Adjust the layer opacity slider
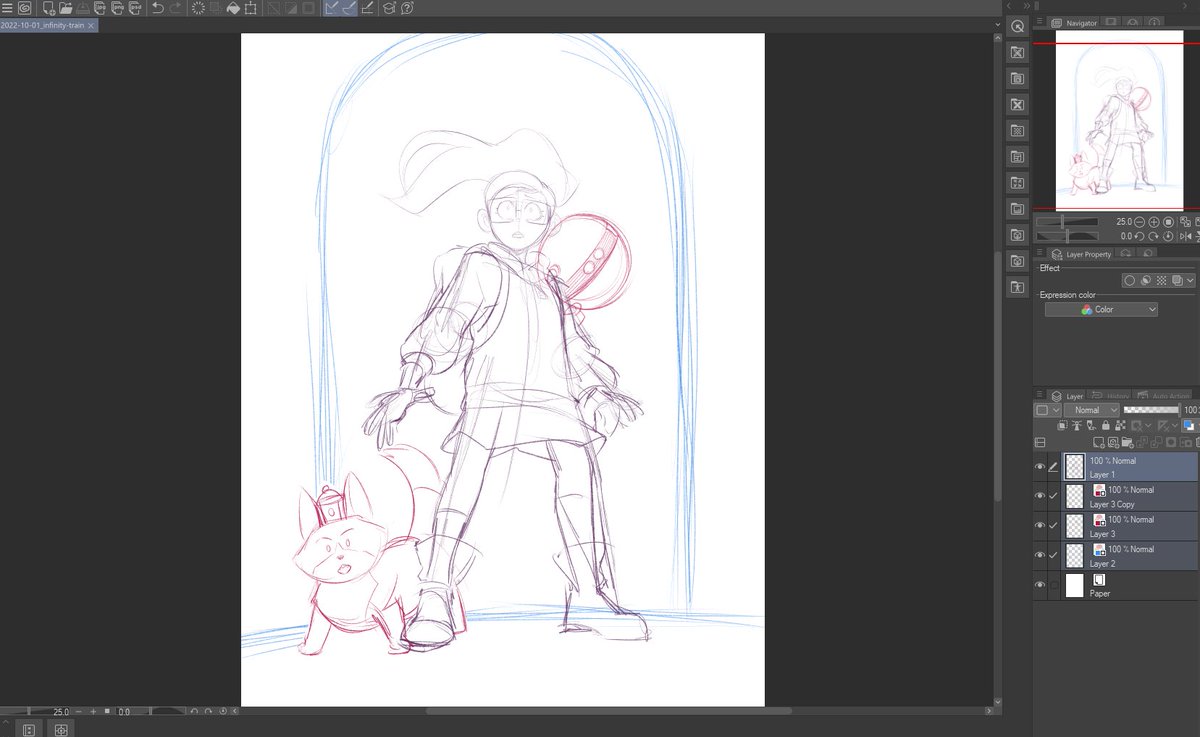 click(1152, 410)
